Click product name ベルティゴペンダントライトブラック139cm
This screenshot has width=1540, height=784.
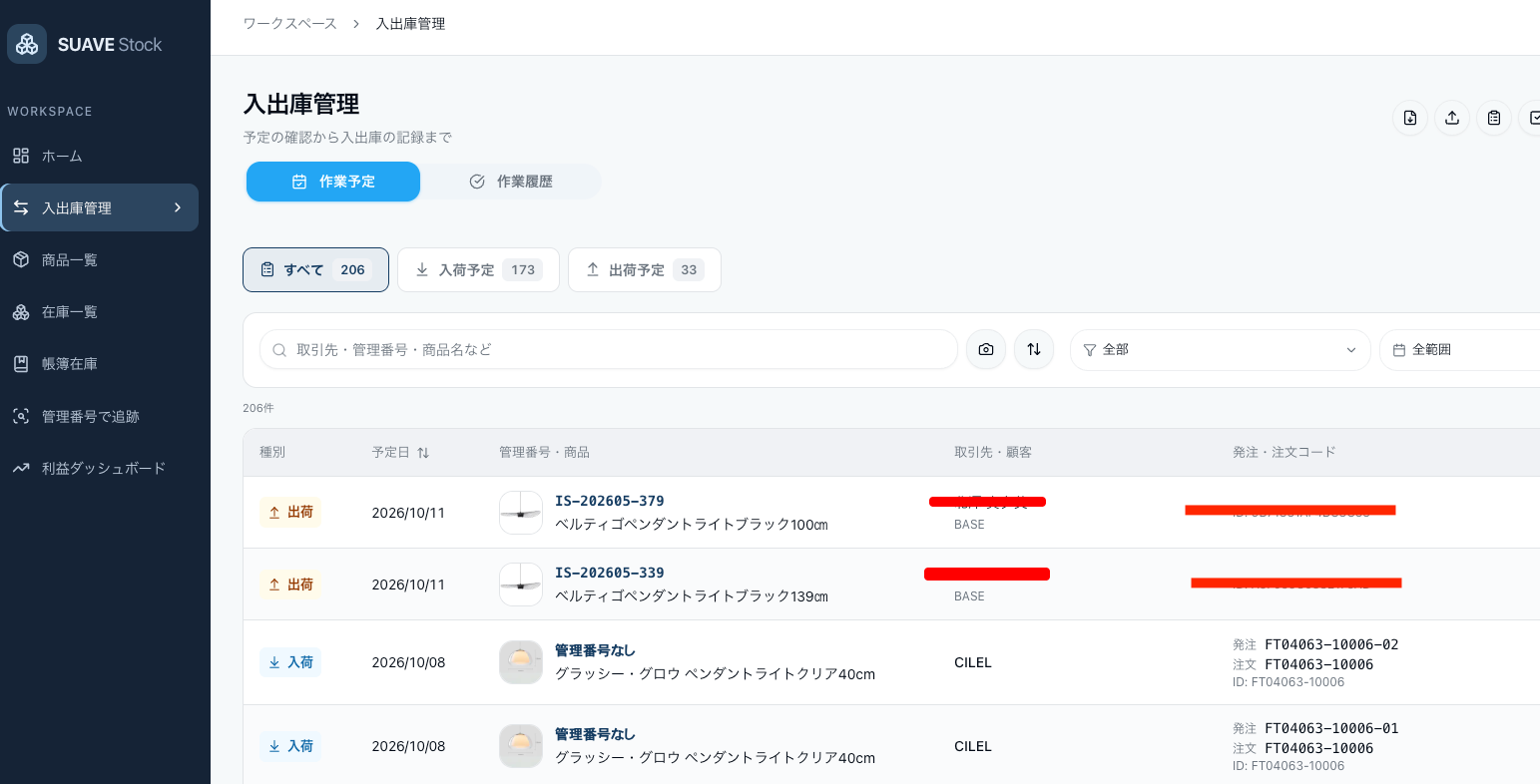(692, 596)
